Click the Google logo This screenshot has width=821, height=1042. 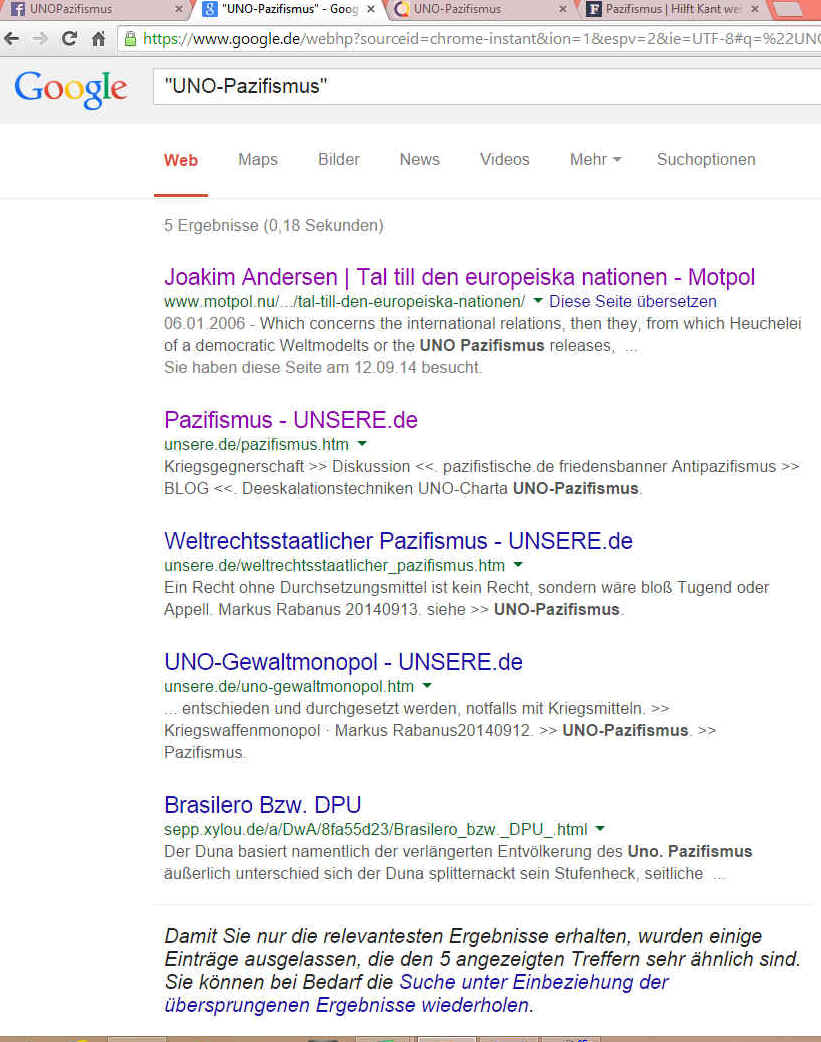(x=71, y=89)
